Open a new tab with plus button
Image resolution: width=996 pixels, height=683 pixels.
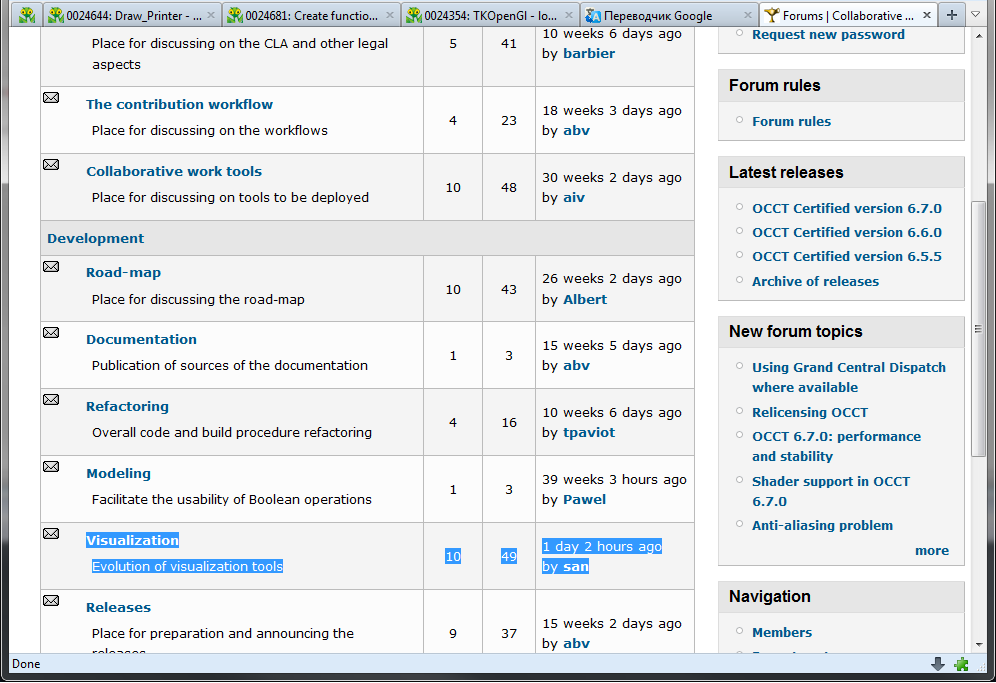951,15
